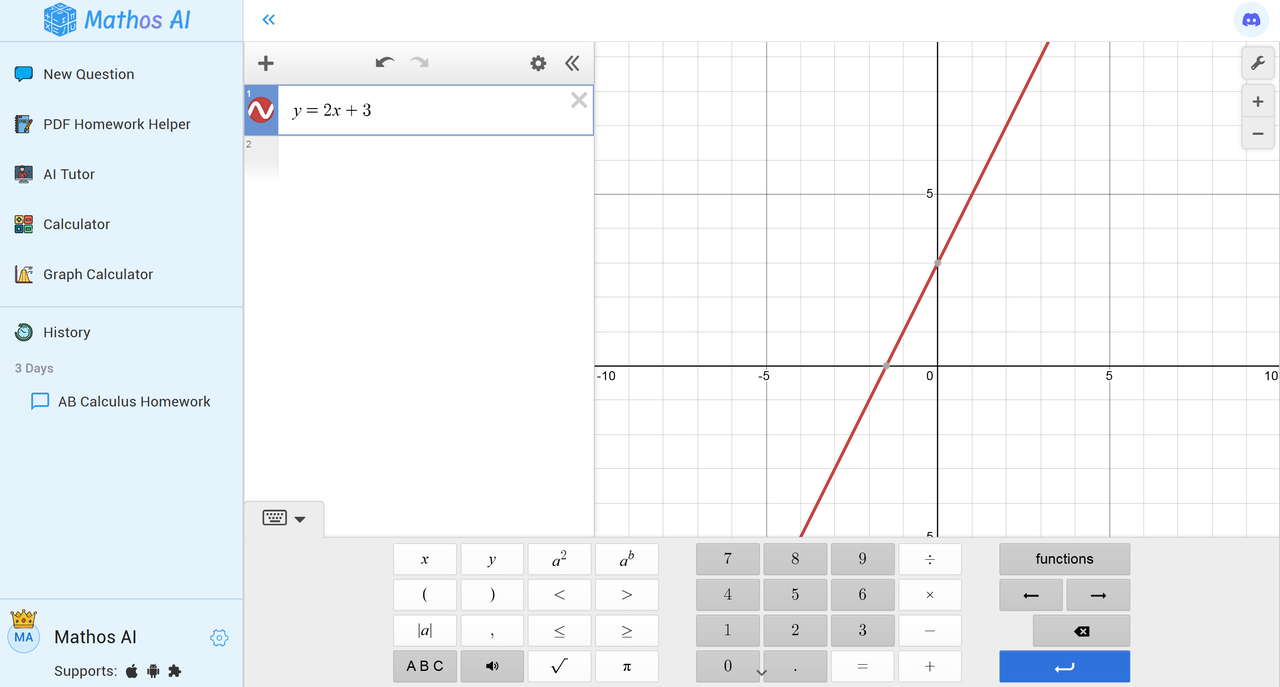
Task: Click the Discord icon in top right
Action: [1251, 20]
